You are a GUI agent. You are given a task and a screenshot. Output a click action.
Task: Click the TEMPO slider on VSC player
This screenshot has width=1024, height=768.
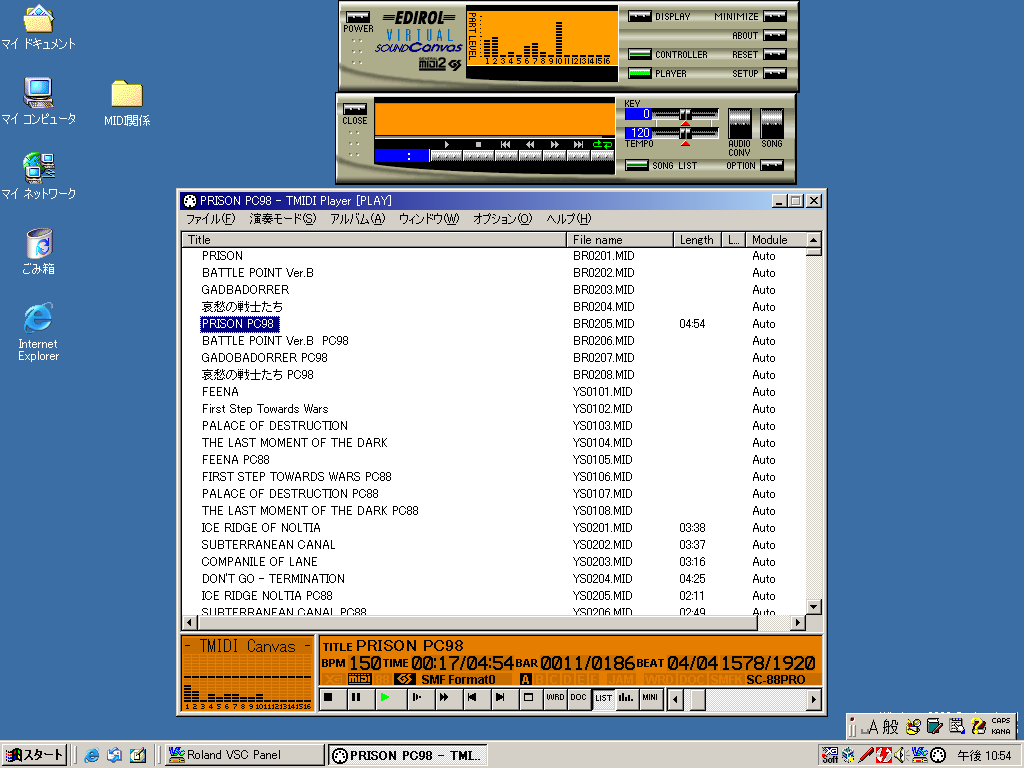point(685,135)
